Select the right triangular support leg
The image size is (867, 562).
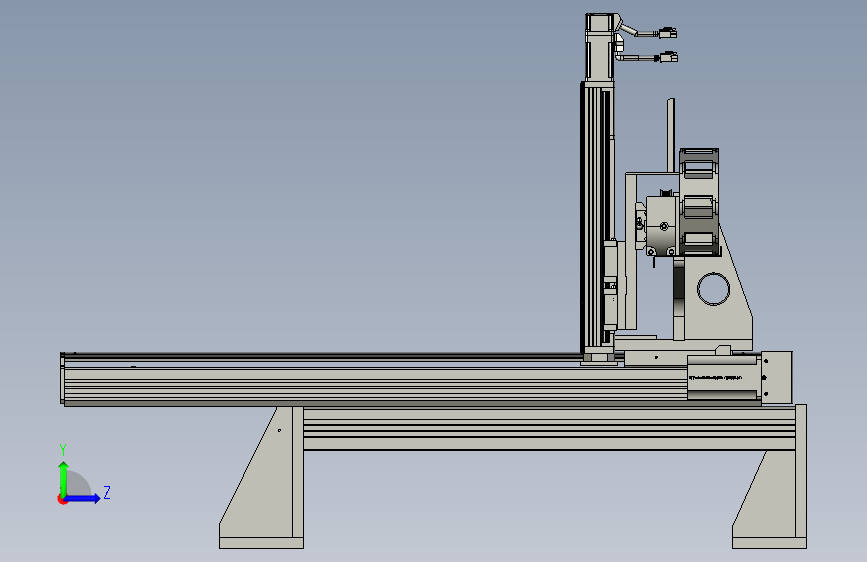770,477
